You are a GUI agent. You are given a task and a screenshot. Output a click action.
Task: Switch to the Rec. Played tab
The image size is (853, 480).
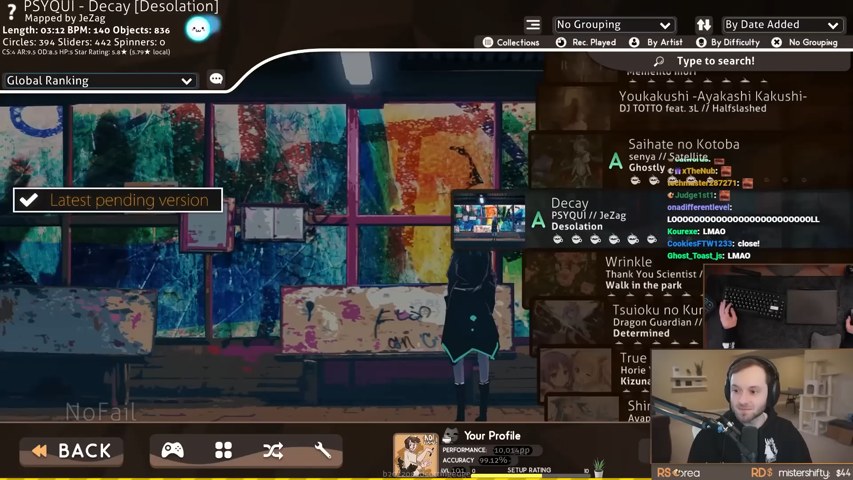(586, 43)
